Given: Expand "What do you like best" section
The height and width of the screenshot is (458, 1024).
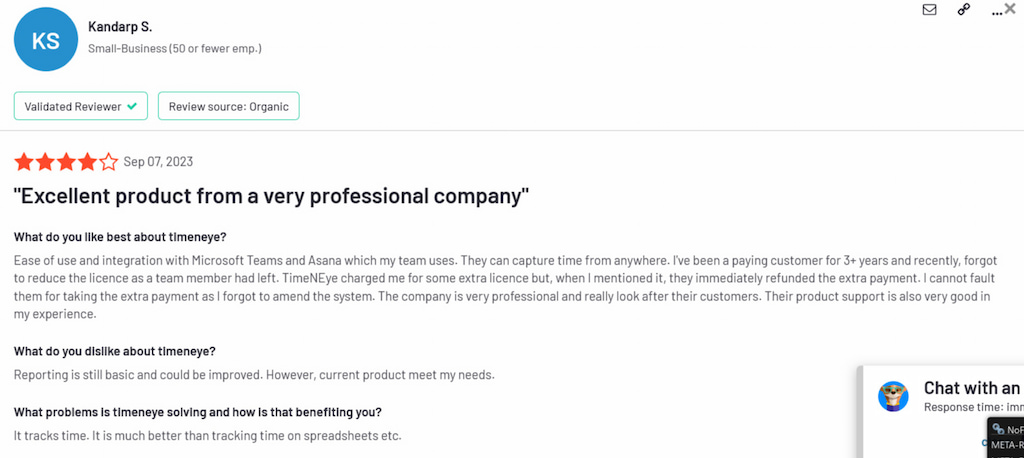Looking at the screenshot, I should click(120, 237).
